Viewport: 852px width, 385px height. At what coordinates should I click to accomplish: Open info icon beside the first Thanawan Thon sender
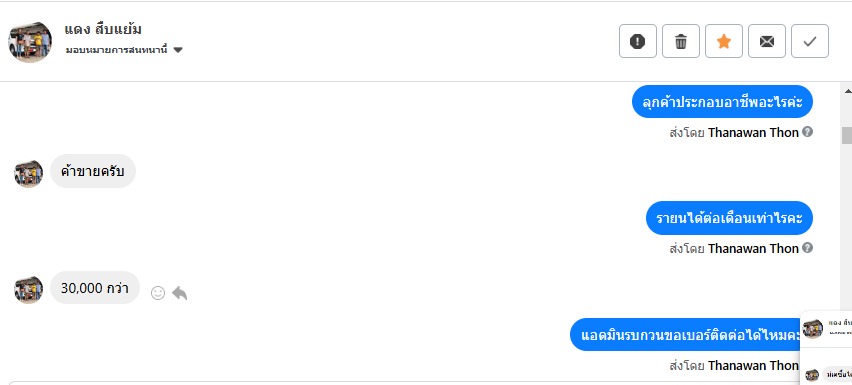tap(807, 131)
